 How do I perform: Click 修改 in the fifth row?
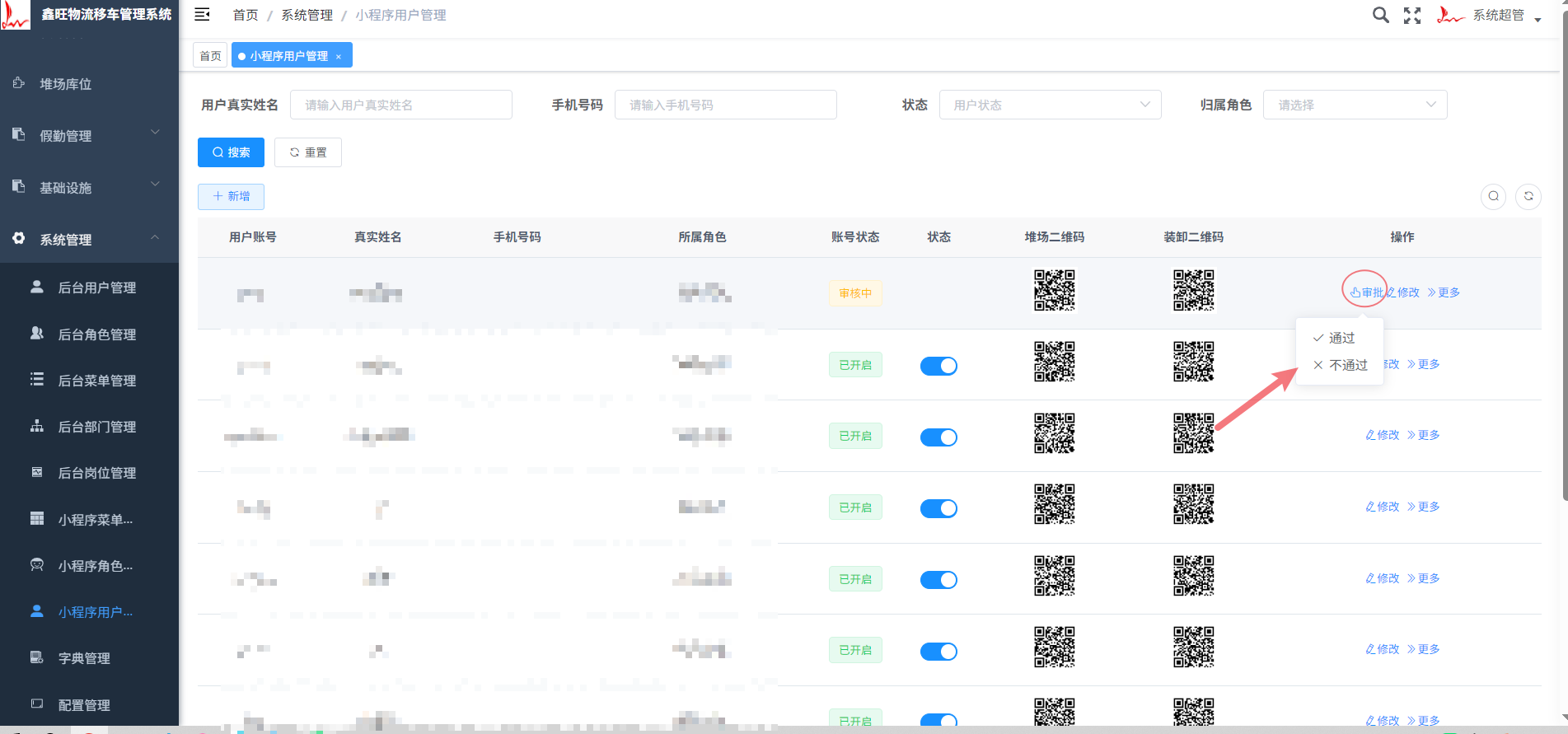coord(1383,578)
